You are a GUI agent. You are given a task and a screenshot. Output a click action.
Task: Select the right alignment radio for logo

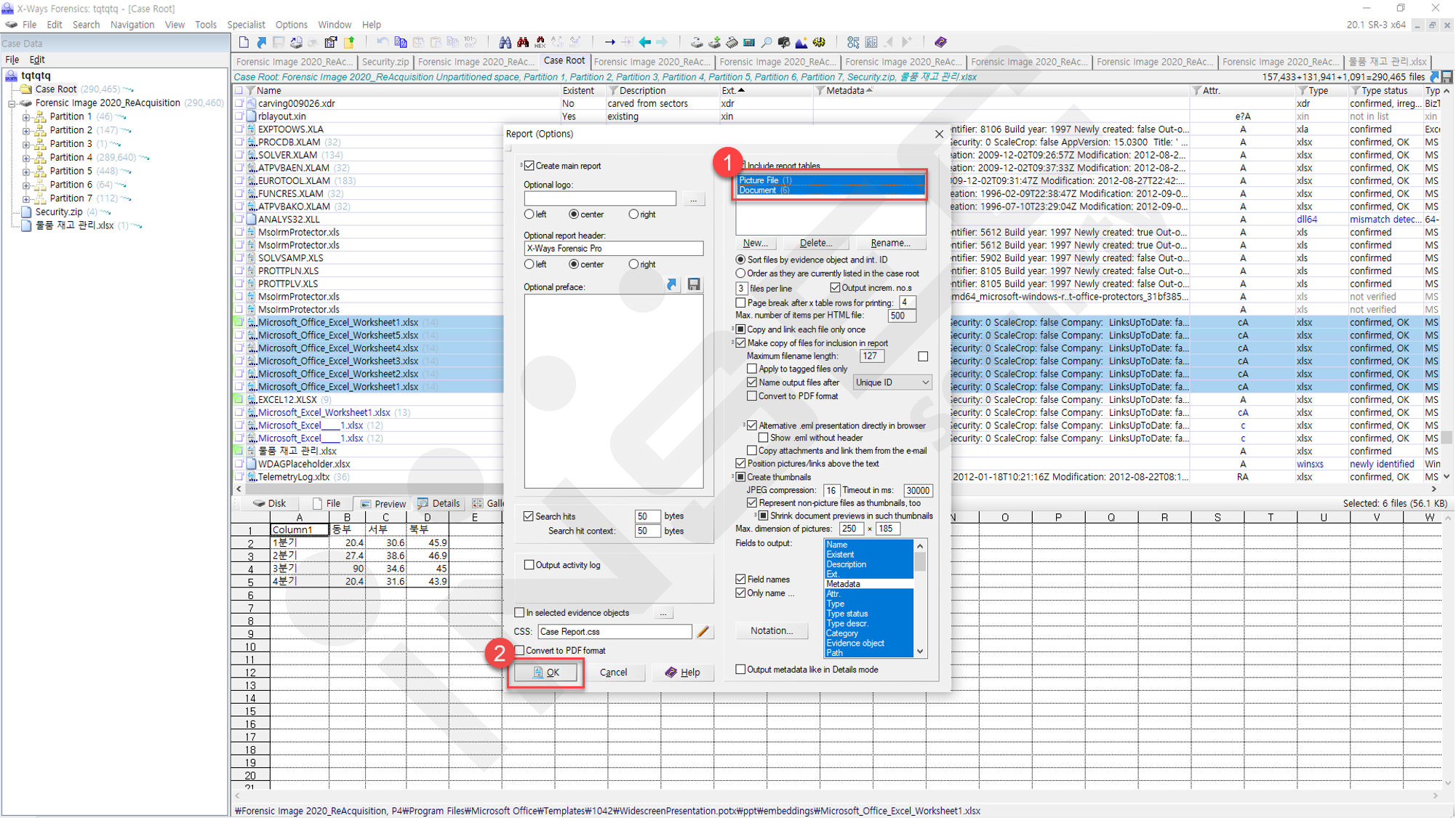[633, 214]
